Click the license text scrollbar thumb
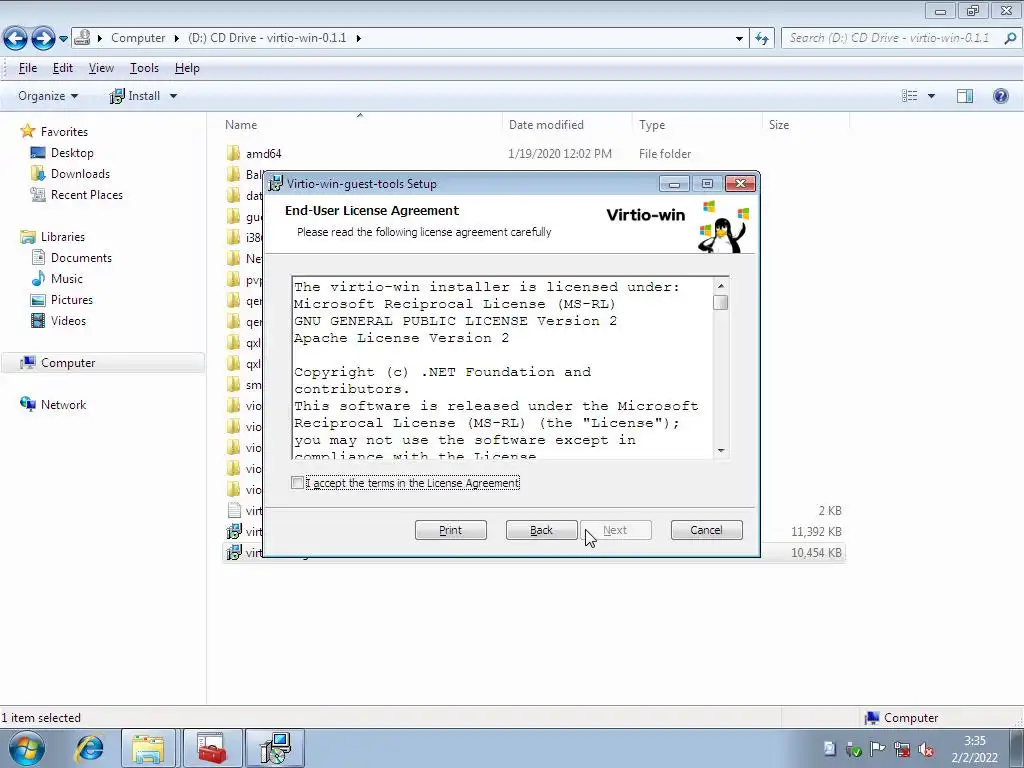 pos(720,302)
